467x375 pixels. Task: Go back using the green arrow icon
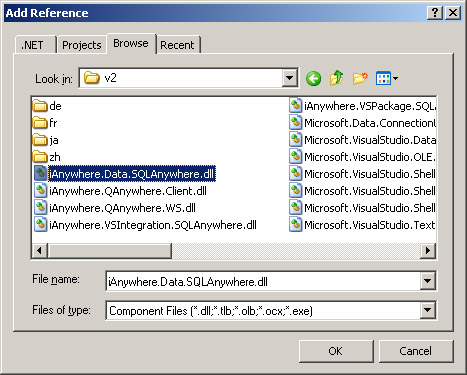point(313,79)
